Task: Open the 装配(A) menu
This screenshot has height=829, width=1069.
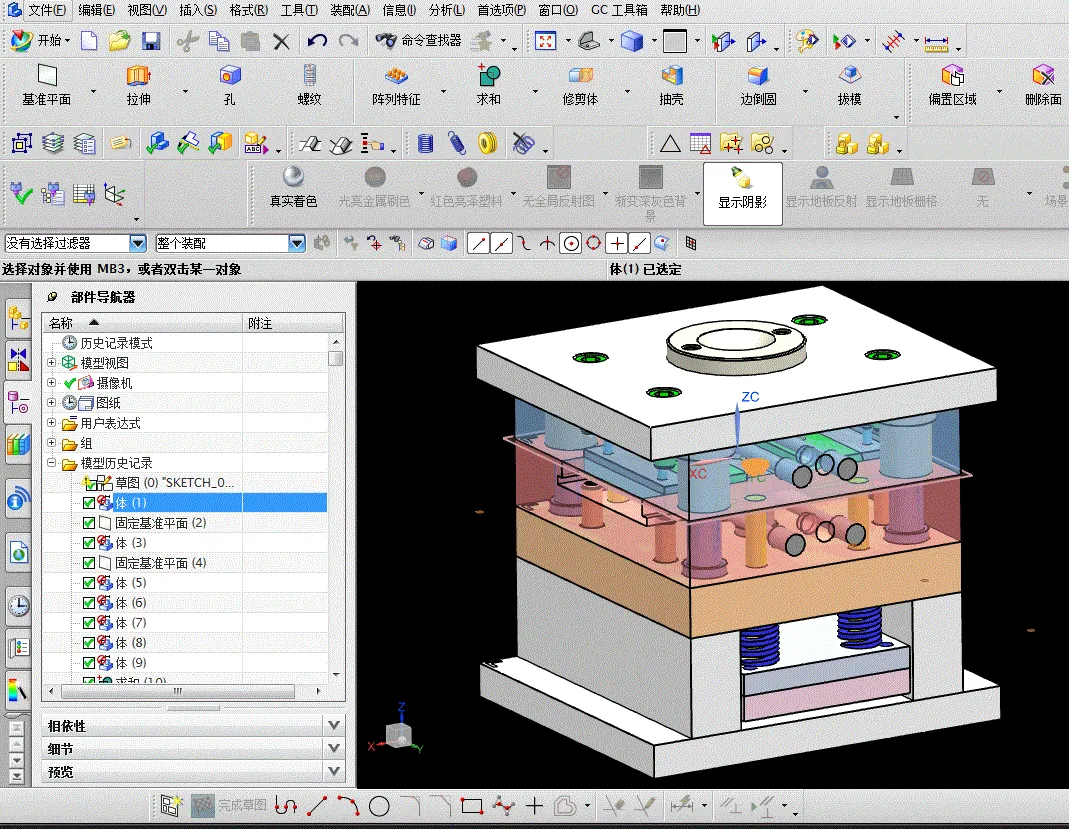Action: point(350,10)
